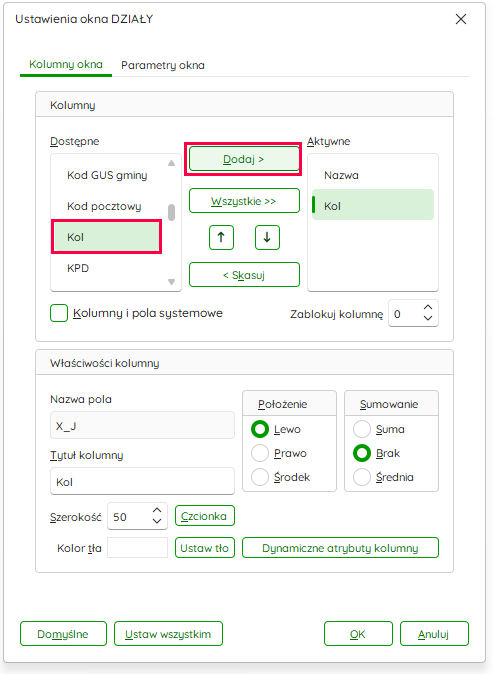Open Kolumny okna tab
The width and height of the screenshot is (493, 674).
(x=66, y=64)
